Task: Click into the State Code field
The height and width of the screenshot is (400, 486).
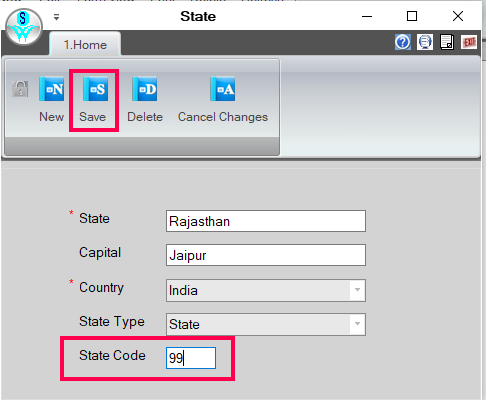Action: (191, 358)
